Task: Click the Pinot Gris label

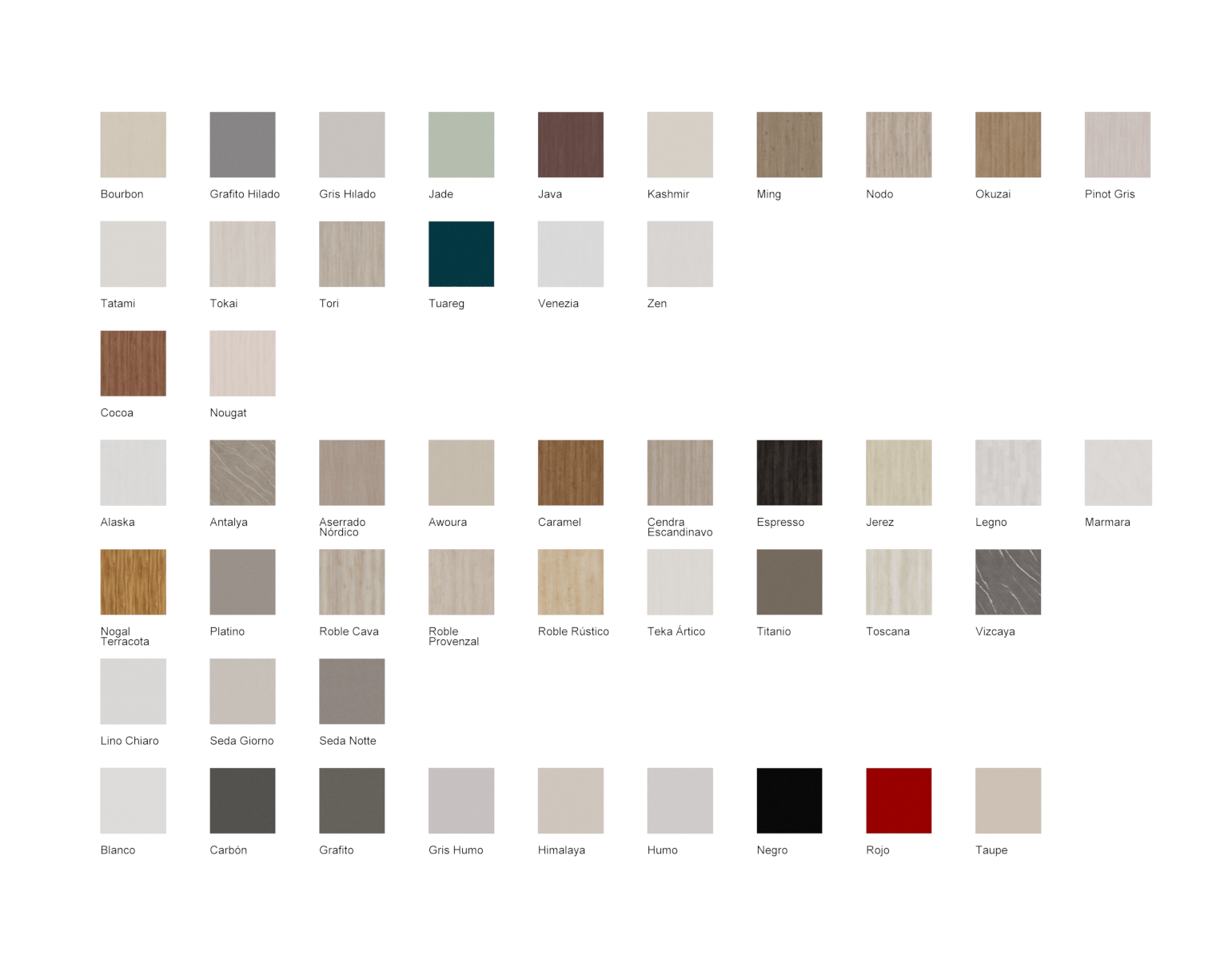Action: point(1110,194)
